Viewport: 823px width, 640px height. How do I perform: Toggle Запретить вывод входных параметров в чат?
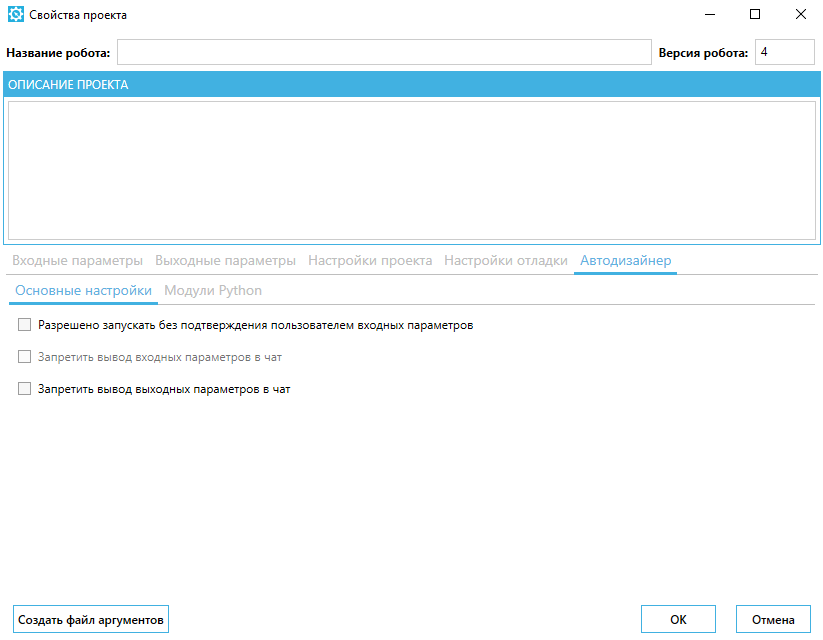25,357
